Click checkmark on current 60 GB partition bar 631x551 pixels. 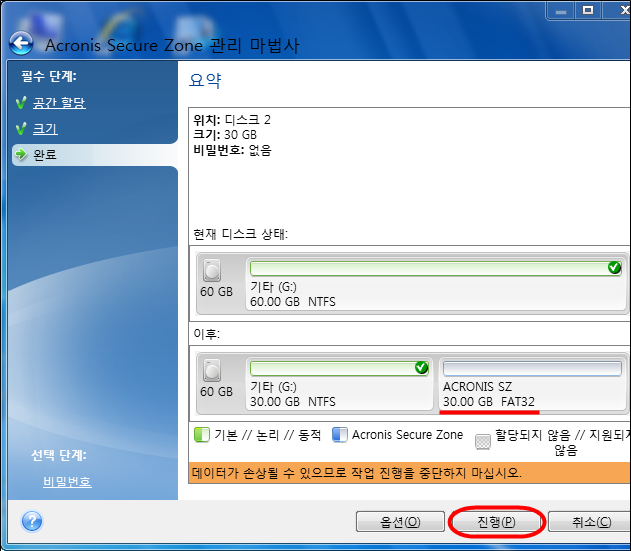614,267
